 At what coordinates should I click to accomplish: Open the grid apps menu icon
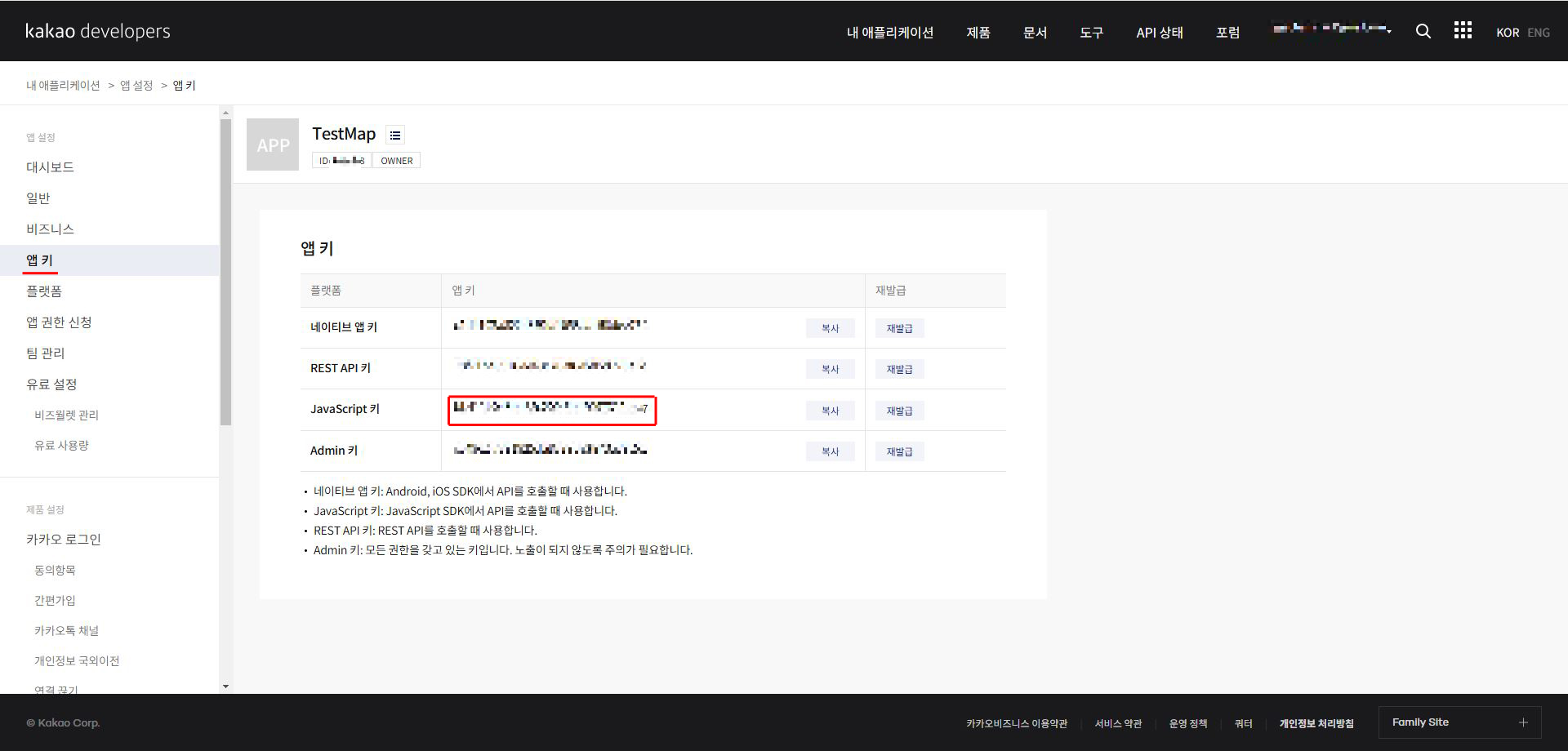click(x=1463, y=30)
